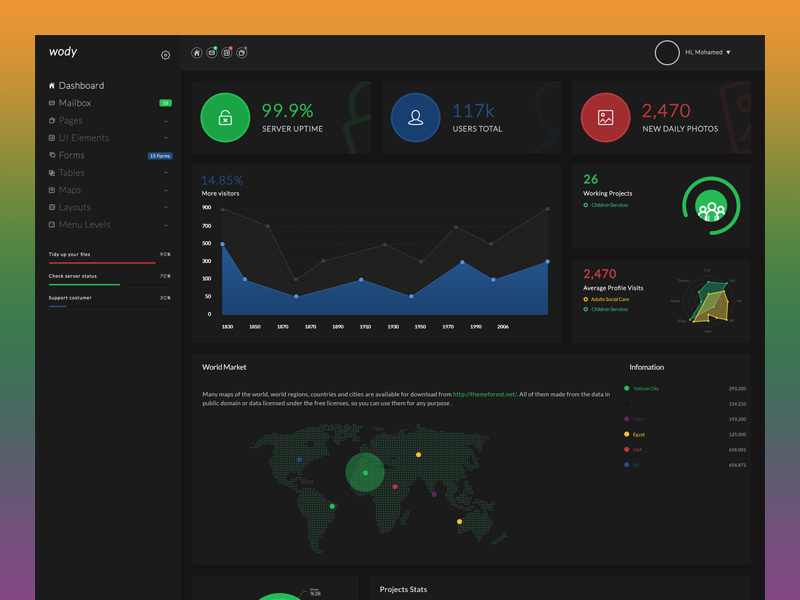Screen dimensions: 800x600
Task: Click the Projects Stats heading
Action: pyautogui.click(x=403, y=589)
